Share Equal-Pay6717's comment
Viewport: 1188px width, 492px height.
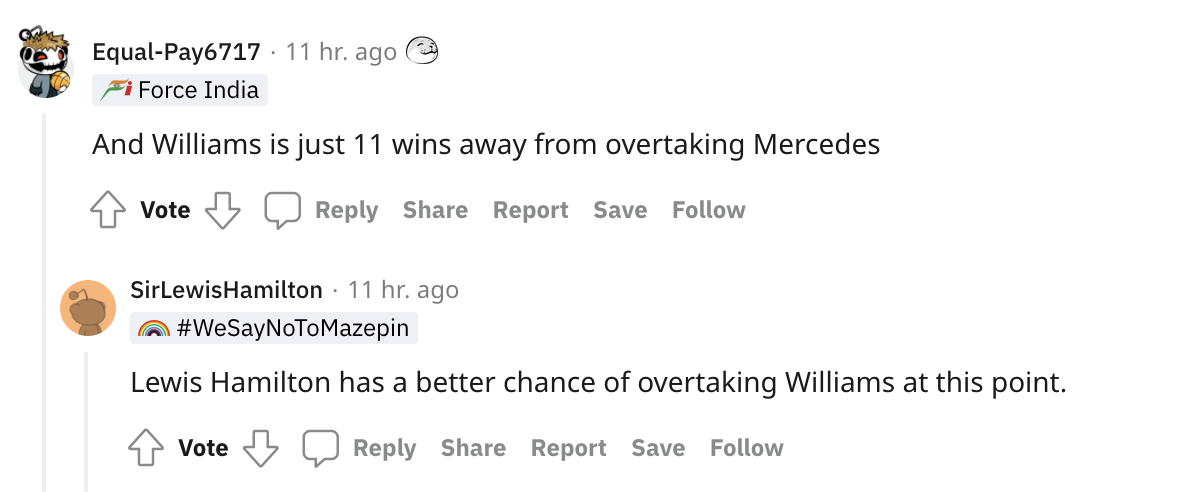(435, 210)
